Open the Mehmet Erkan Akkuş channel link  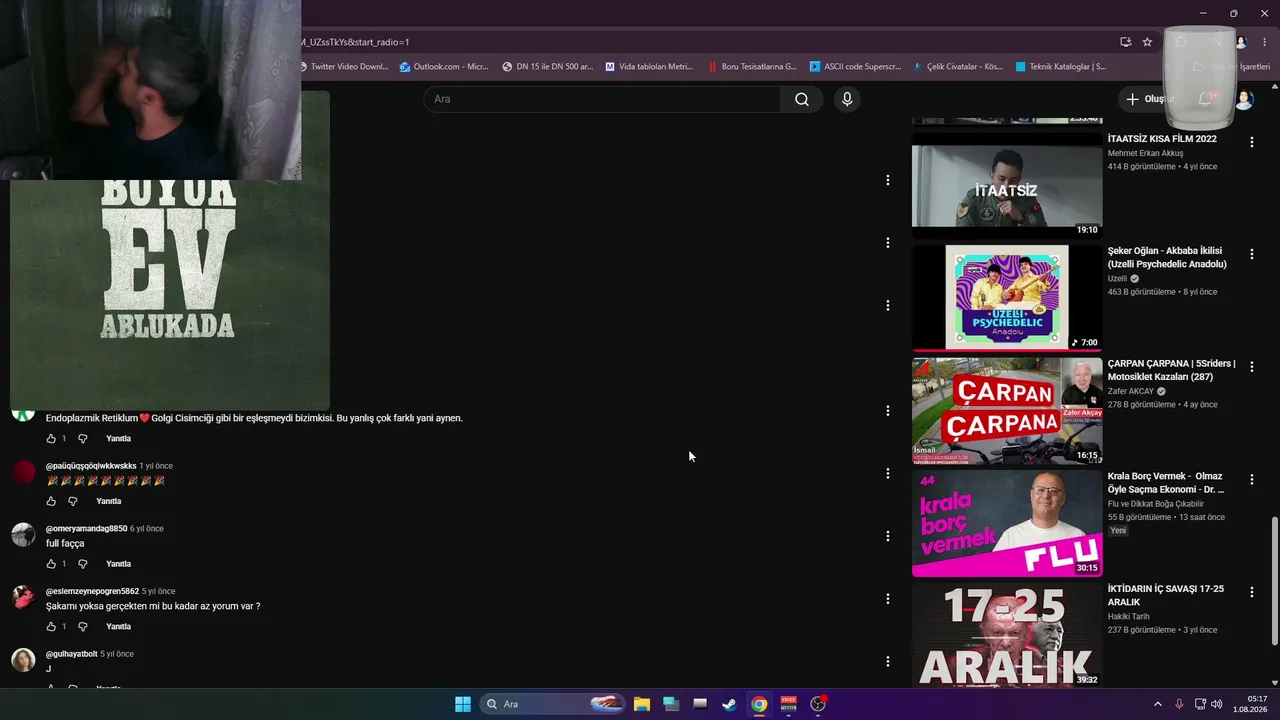1145,153
